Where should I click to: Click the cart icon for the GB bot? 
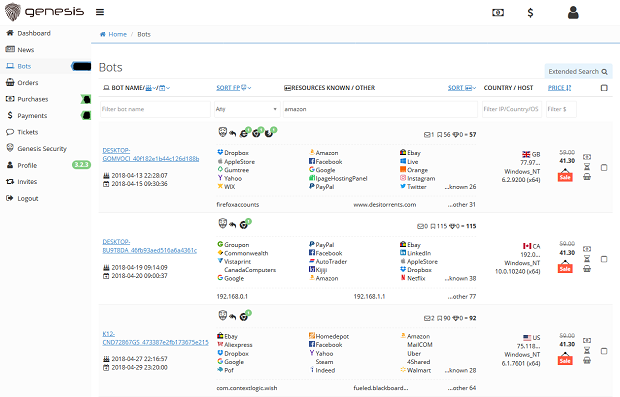click(587, 176)
